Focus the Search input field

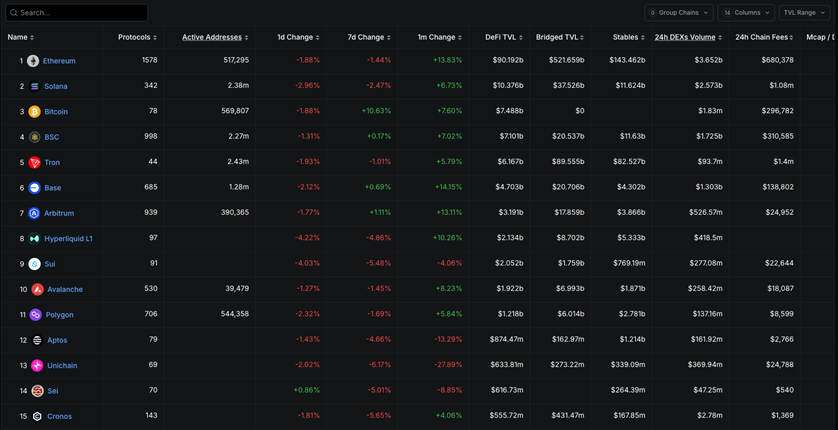click(x=80, y=13)
